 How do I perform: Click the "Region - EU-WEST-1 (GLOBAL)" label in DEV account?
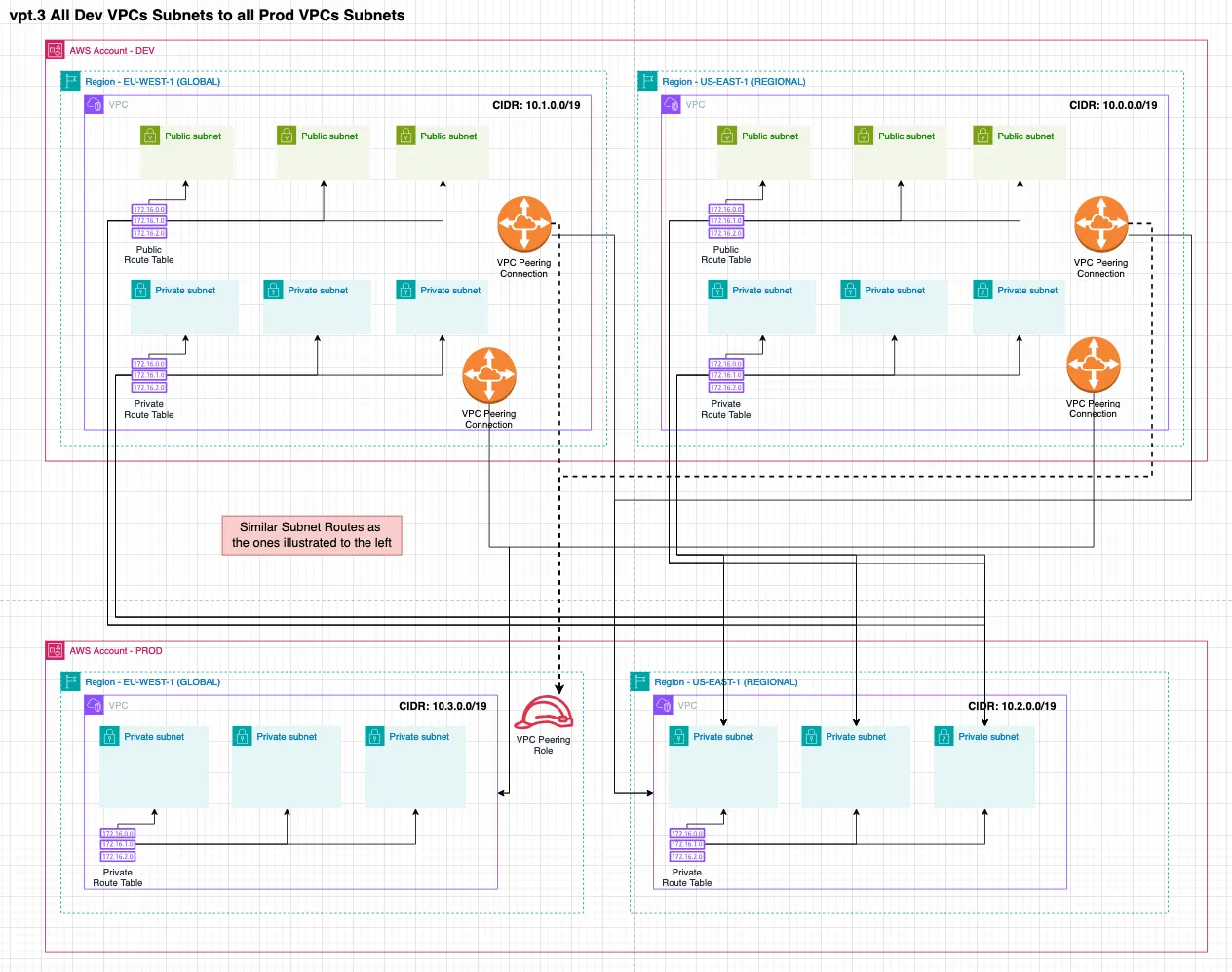pos(152,82)
